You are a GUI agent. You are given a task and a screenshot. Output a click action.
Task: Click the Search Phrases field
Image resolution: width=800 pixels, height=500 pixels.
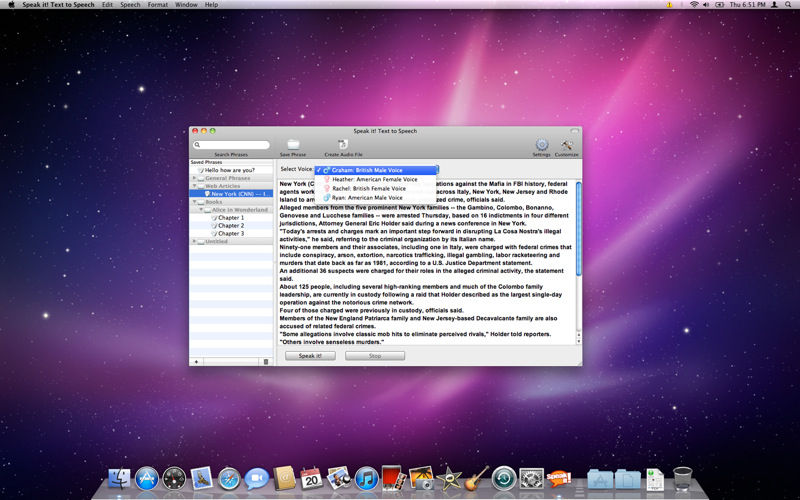pos(231,145)
